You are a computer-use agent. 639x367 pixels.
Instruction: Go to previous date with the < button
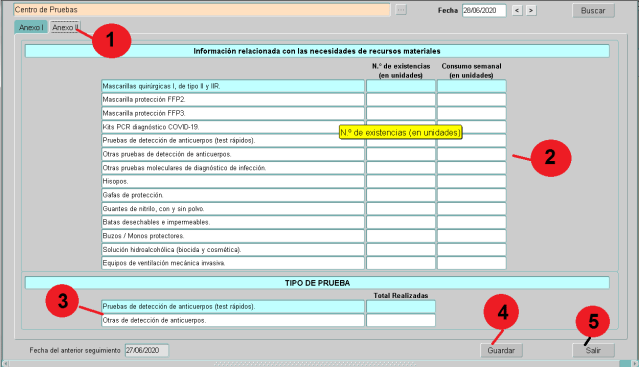(517, 11)
